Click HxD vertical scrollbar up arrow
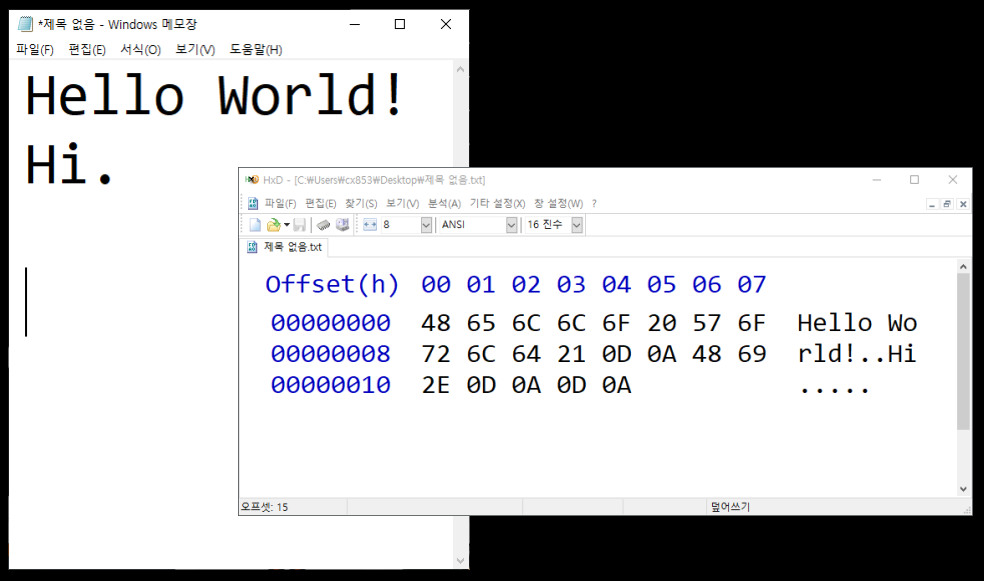984x581 pixels. (963, 267)
